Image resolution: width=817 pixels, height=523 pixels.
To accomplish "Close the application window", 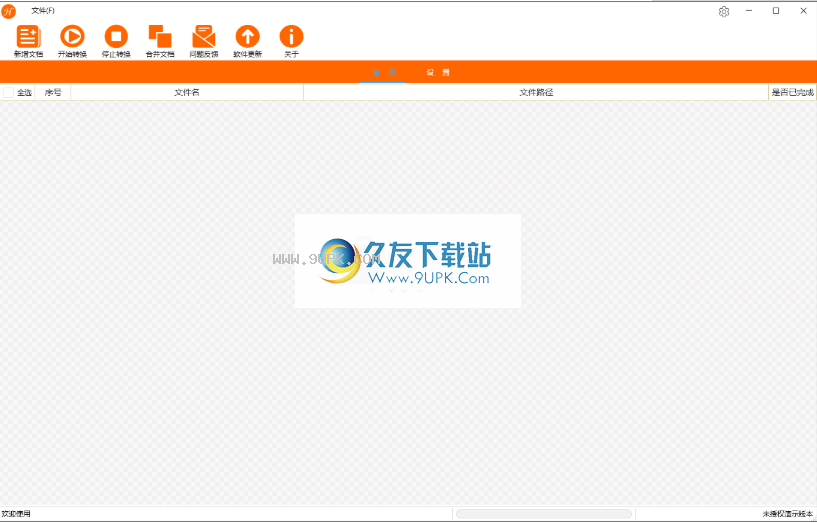I will [x=803, y=11].
